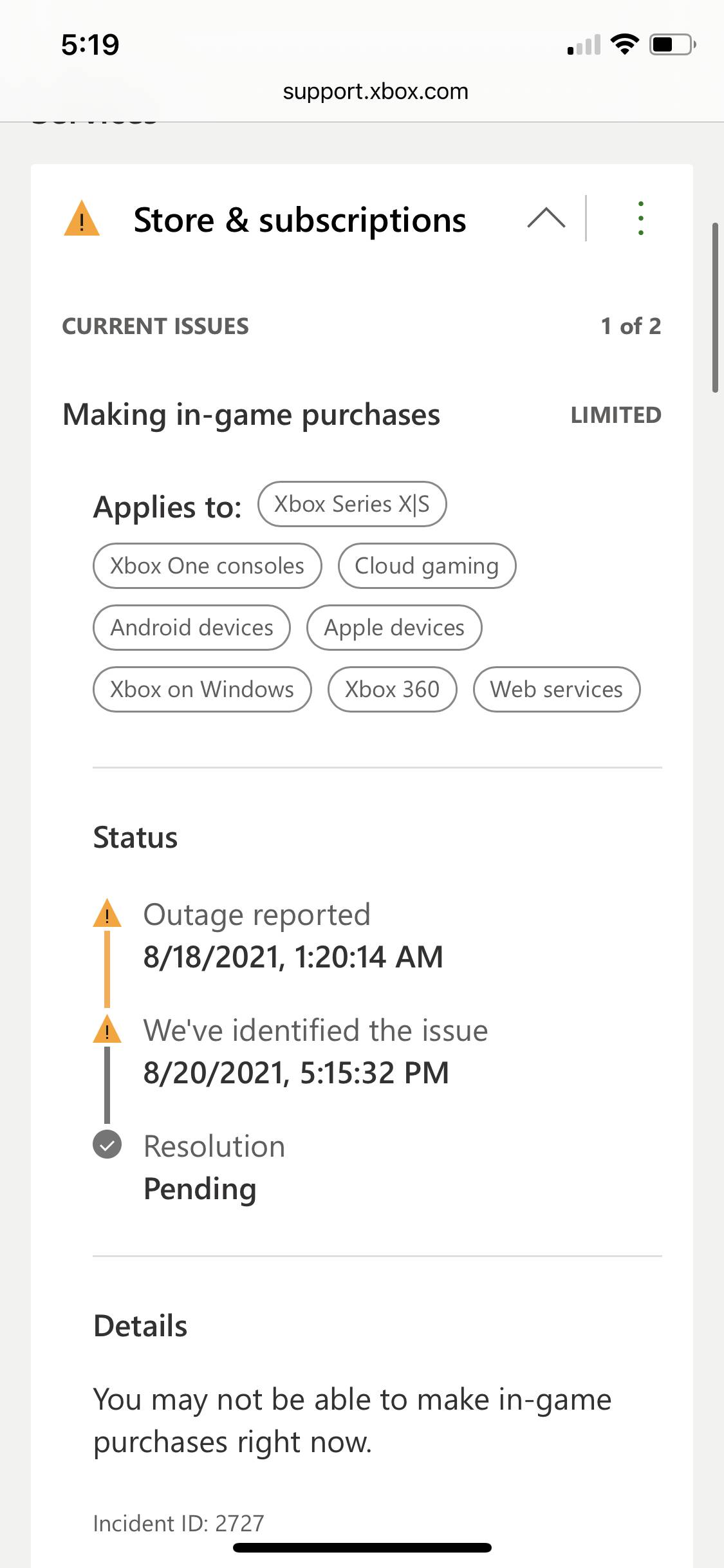This screenshot has width=724, height=1568.
Task: Select the Android devices tag
Action: point(192,628)
